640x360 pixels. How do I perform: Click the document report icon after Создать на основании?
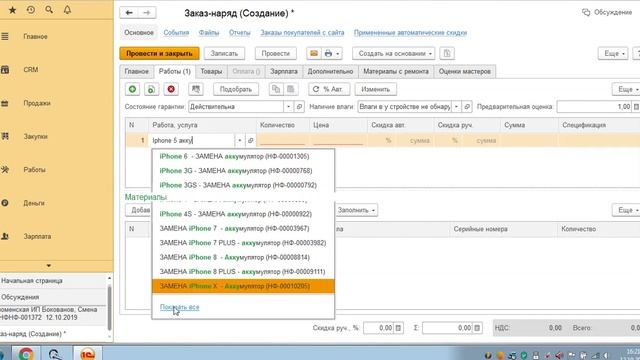tap(447, 53)
